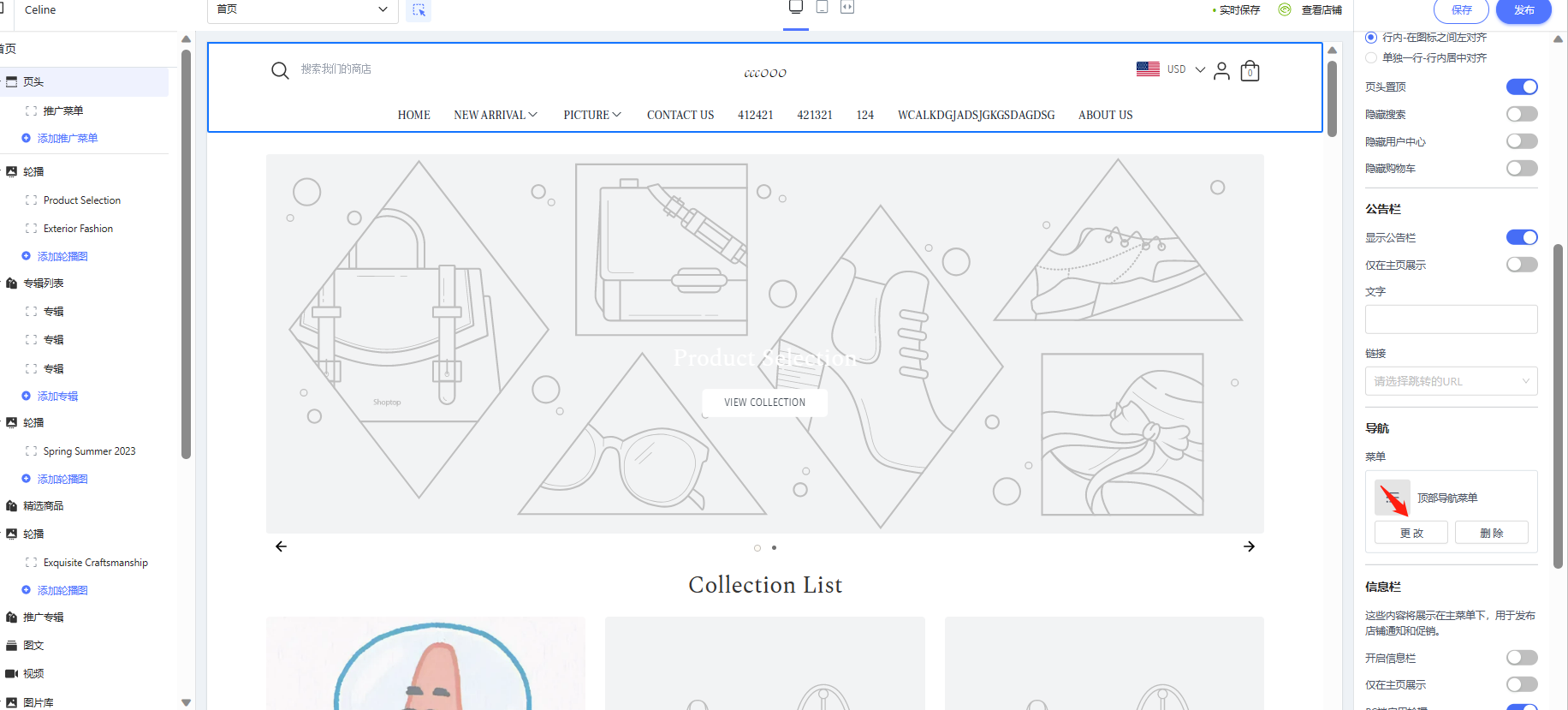
Task: Click 124 nav menu item
Action: [x=865, y=115]
